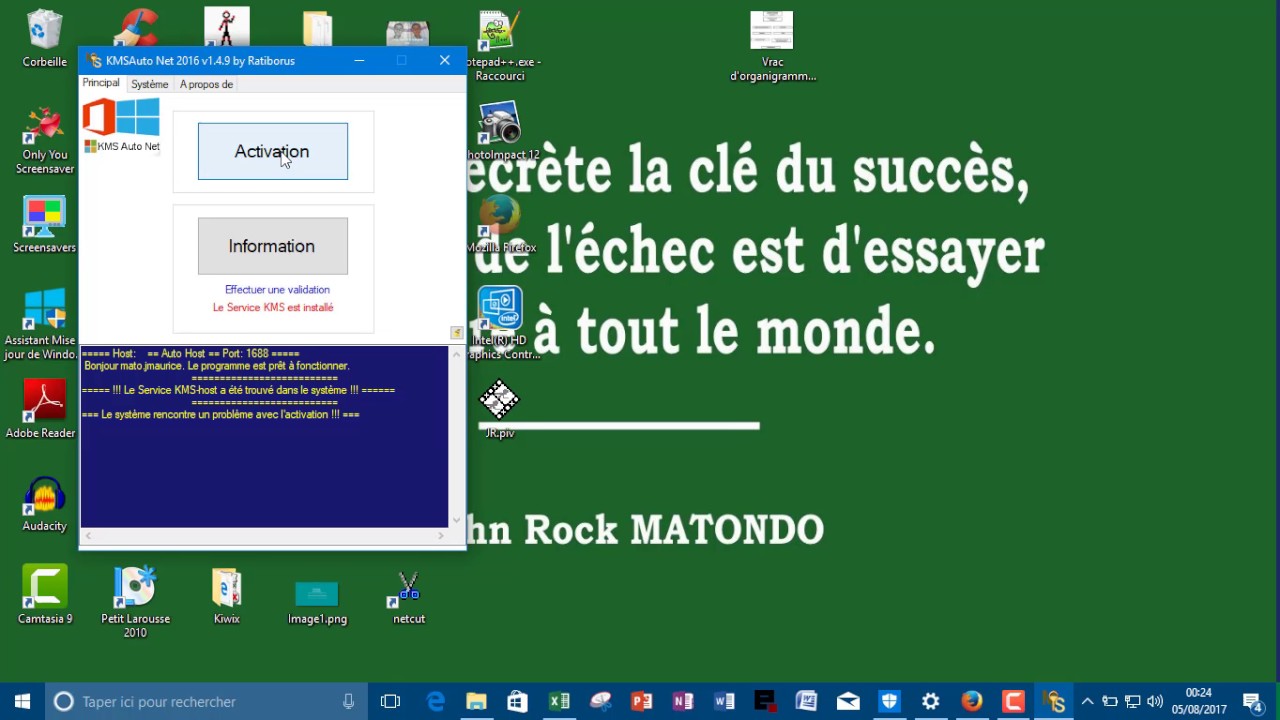
Task: Select the JR.piv desktop file
Action: tap(499, 408)
